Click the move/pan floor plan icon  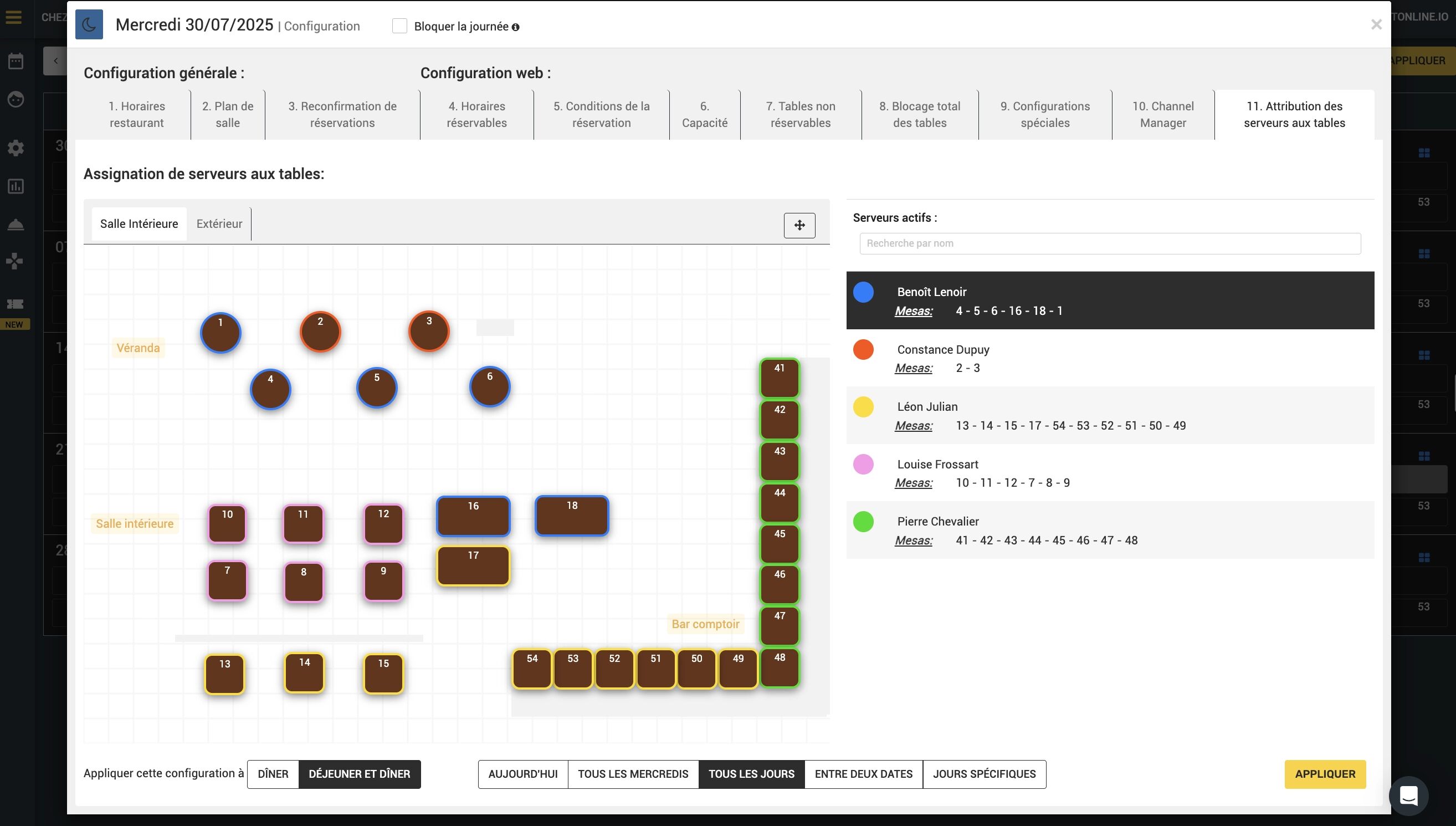(x=799, y=225)
